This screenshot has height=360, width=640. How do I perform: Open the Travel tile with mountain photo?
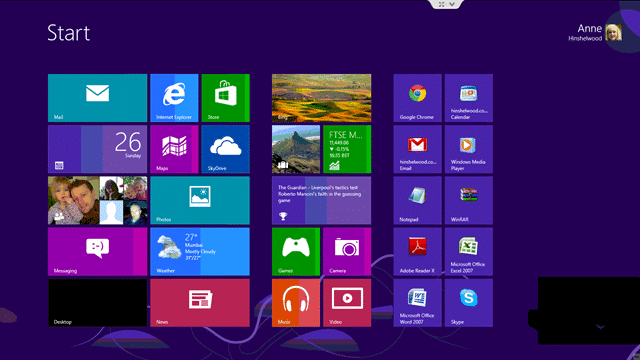[296, 149]
